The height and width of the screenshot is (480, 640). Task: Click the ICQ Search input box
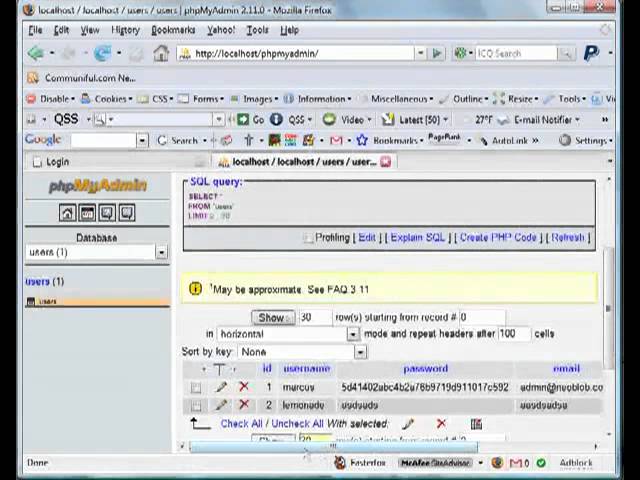pyautogui.click(x=516, y=53)
